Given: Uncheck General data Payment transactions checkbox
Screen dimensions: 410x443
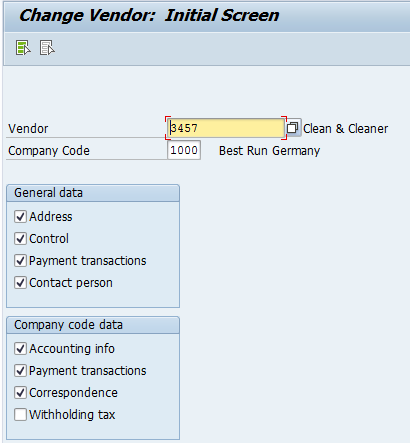Looking at the screenshot, I should pyautogui.click(x=20, y=260).
